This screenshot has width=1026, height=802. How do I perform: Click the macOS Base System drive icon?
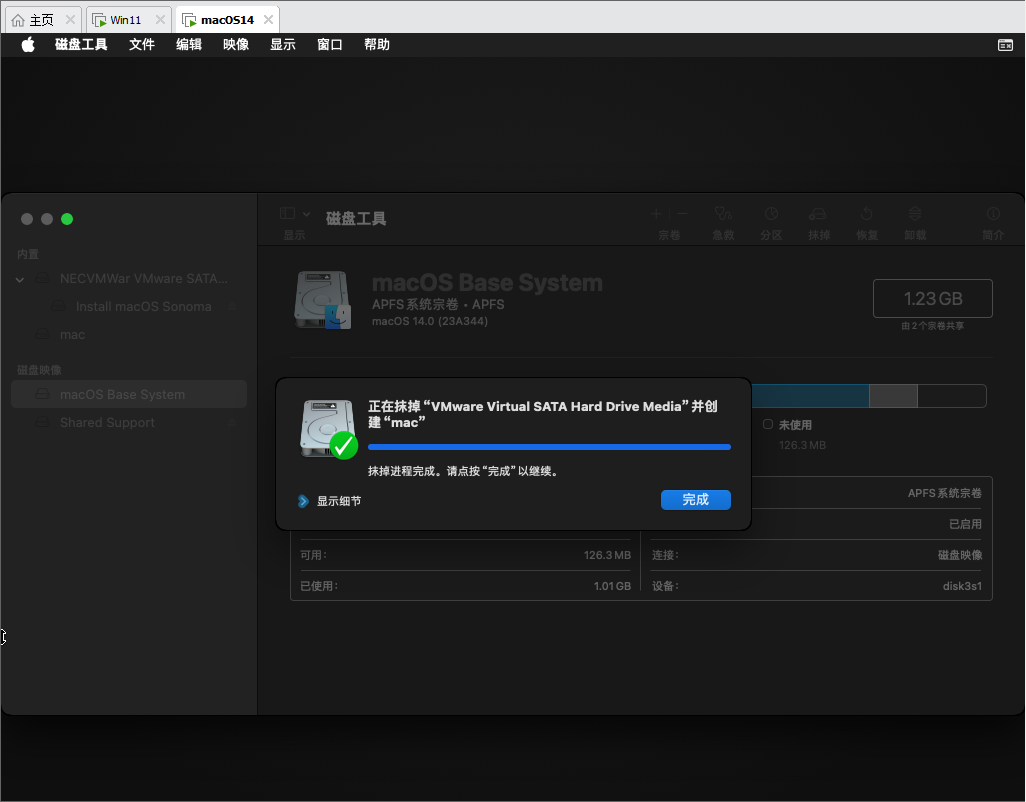click(x=323, y=300)
